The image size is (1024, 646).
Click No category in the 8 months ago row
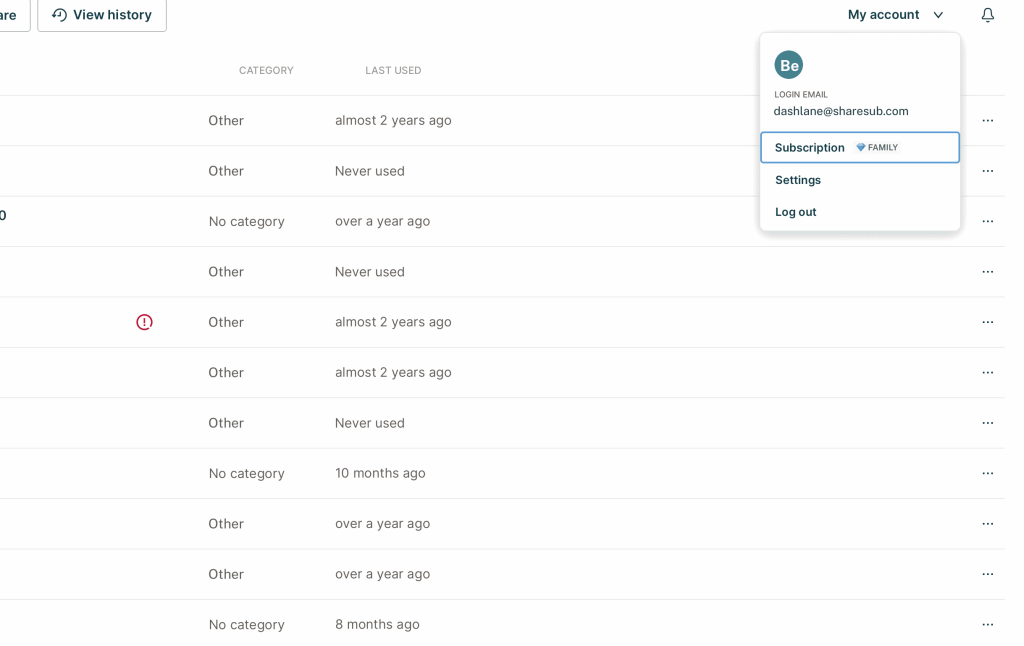click(246, 625)
